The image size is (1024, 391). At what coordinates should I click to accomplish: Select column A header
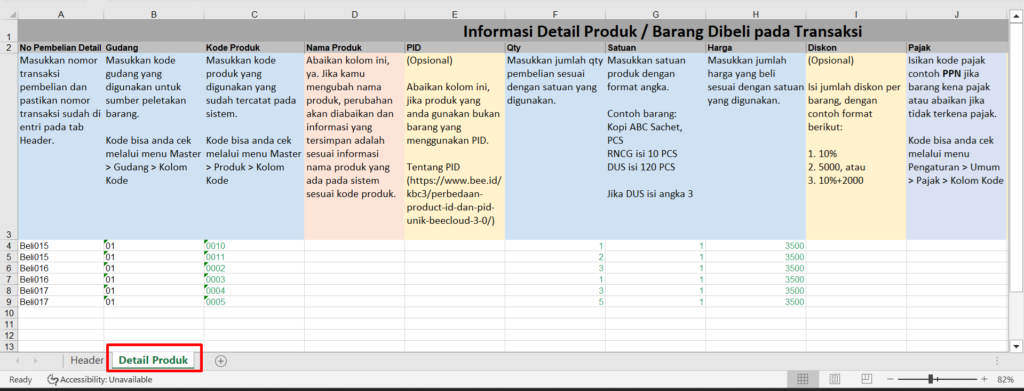click(x=61, y=14)
